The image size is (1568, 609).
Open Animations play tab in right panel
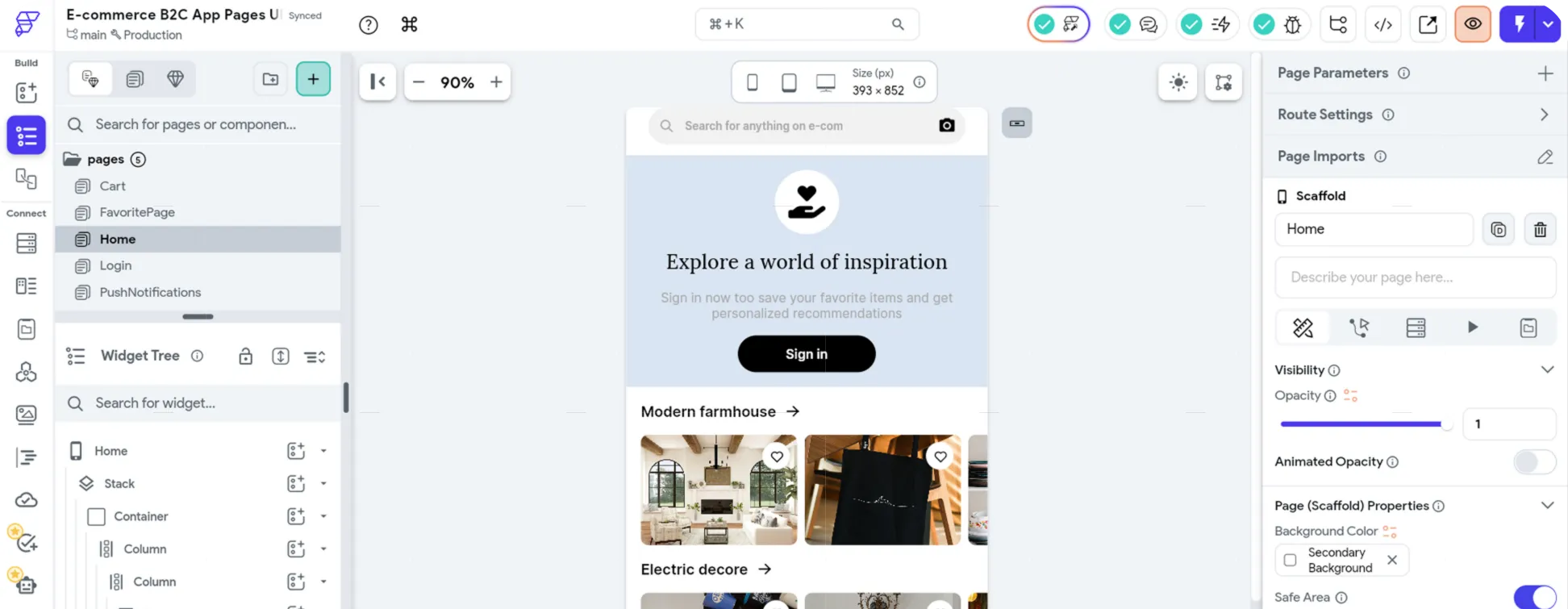click(x=1472, y=327)
